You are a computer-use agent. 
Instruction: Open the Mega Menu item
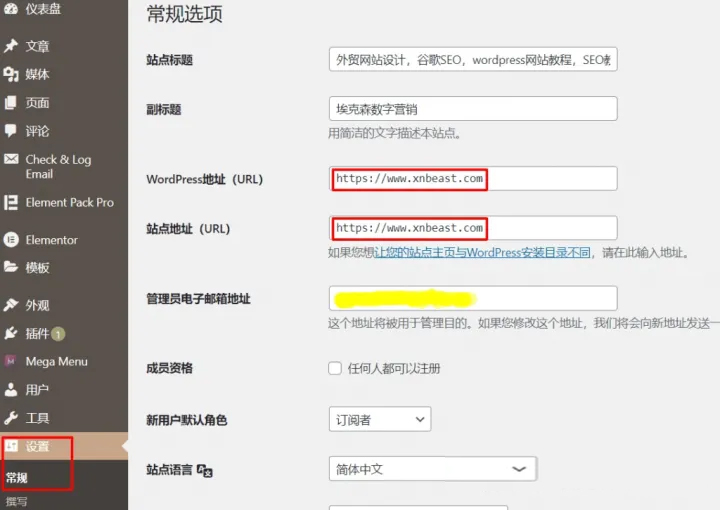pyautogui.click(x=56, y=362)
